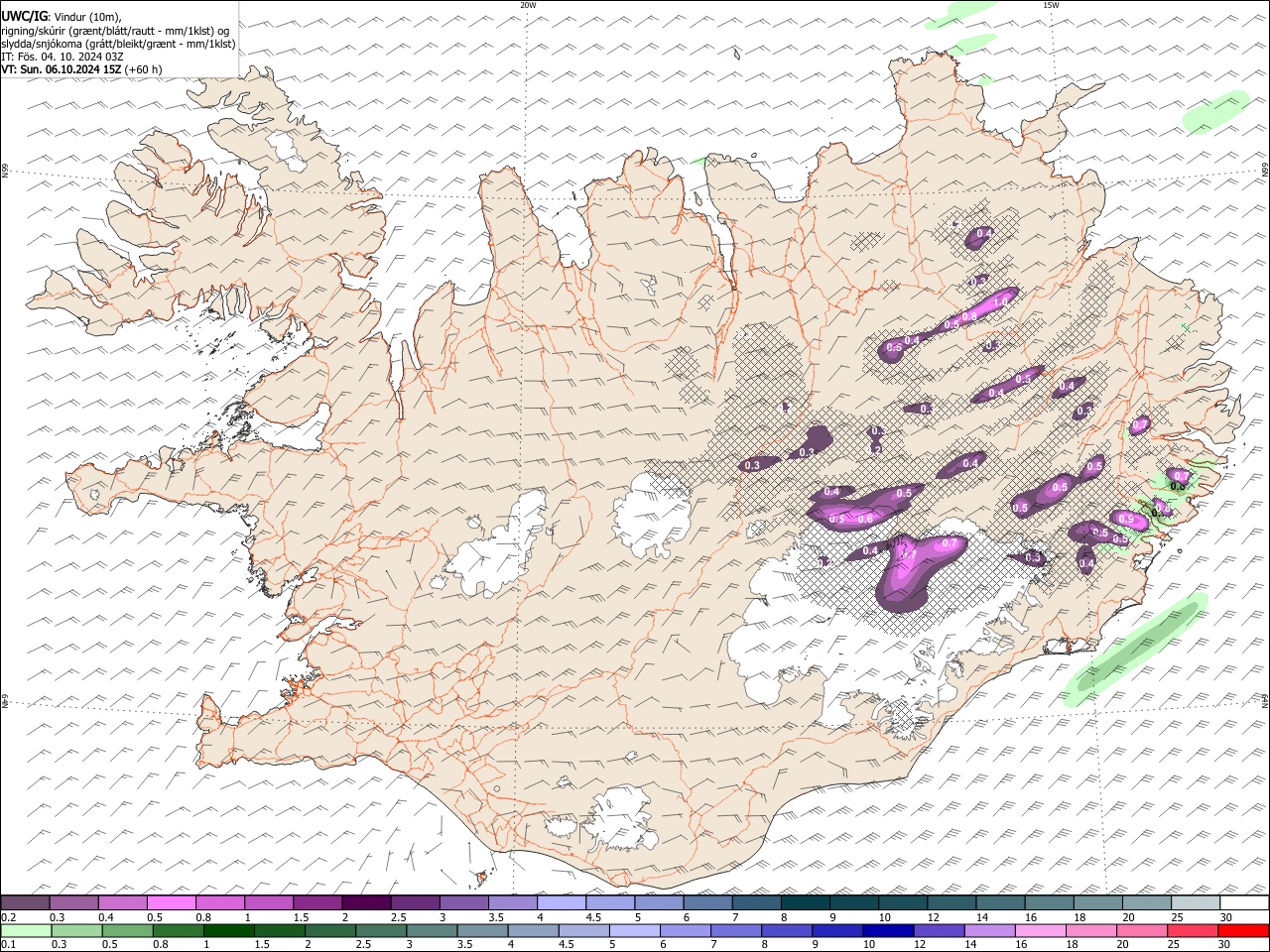
Task: Select the 'IT: Fös. 04. 10. 2024 03Z' line
Action: pos(63,57)
